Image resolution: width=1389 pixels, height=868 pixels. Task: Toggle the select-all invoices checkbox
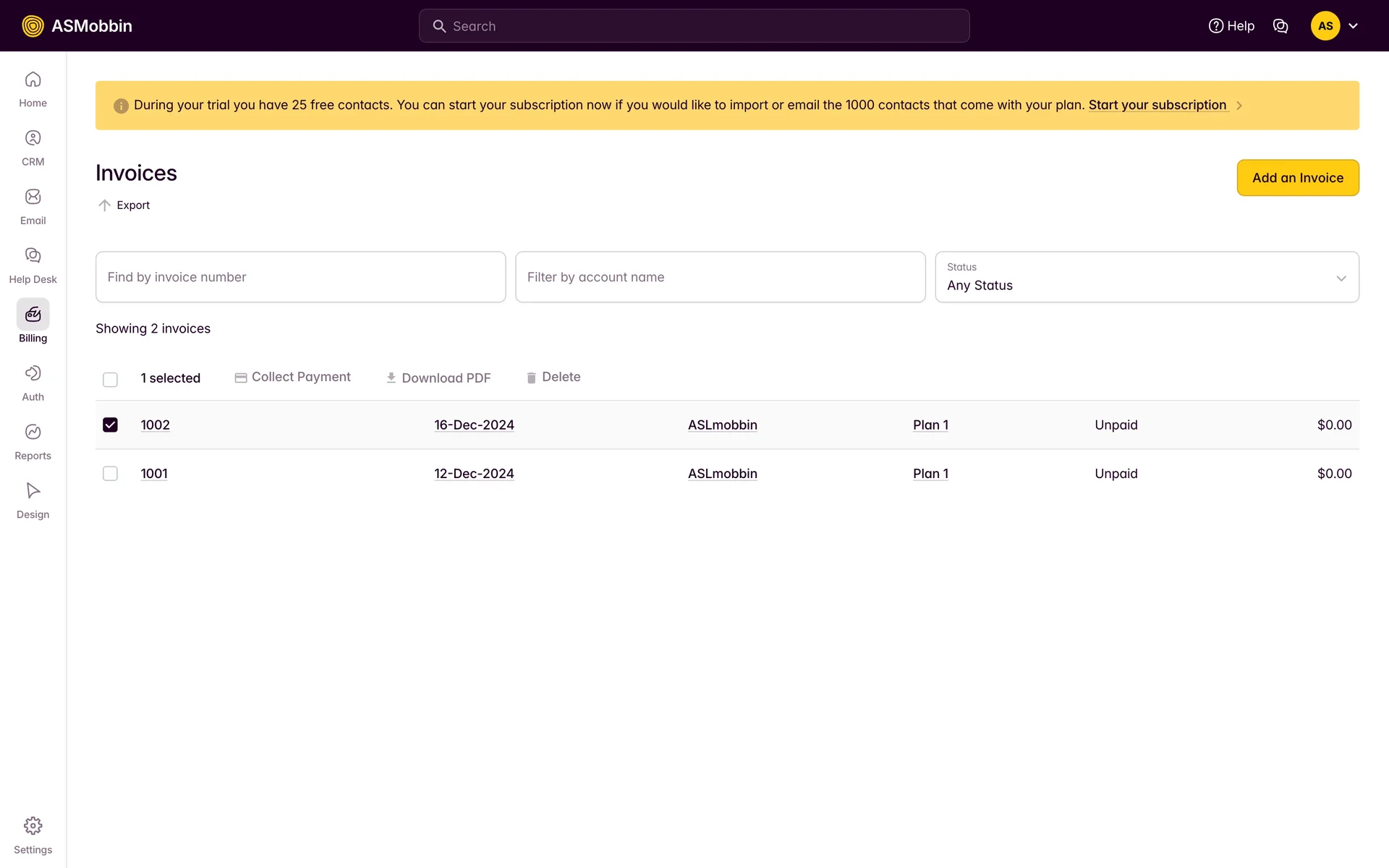point(110,379)
